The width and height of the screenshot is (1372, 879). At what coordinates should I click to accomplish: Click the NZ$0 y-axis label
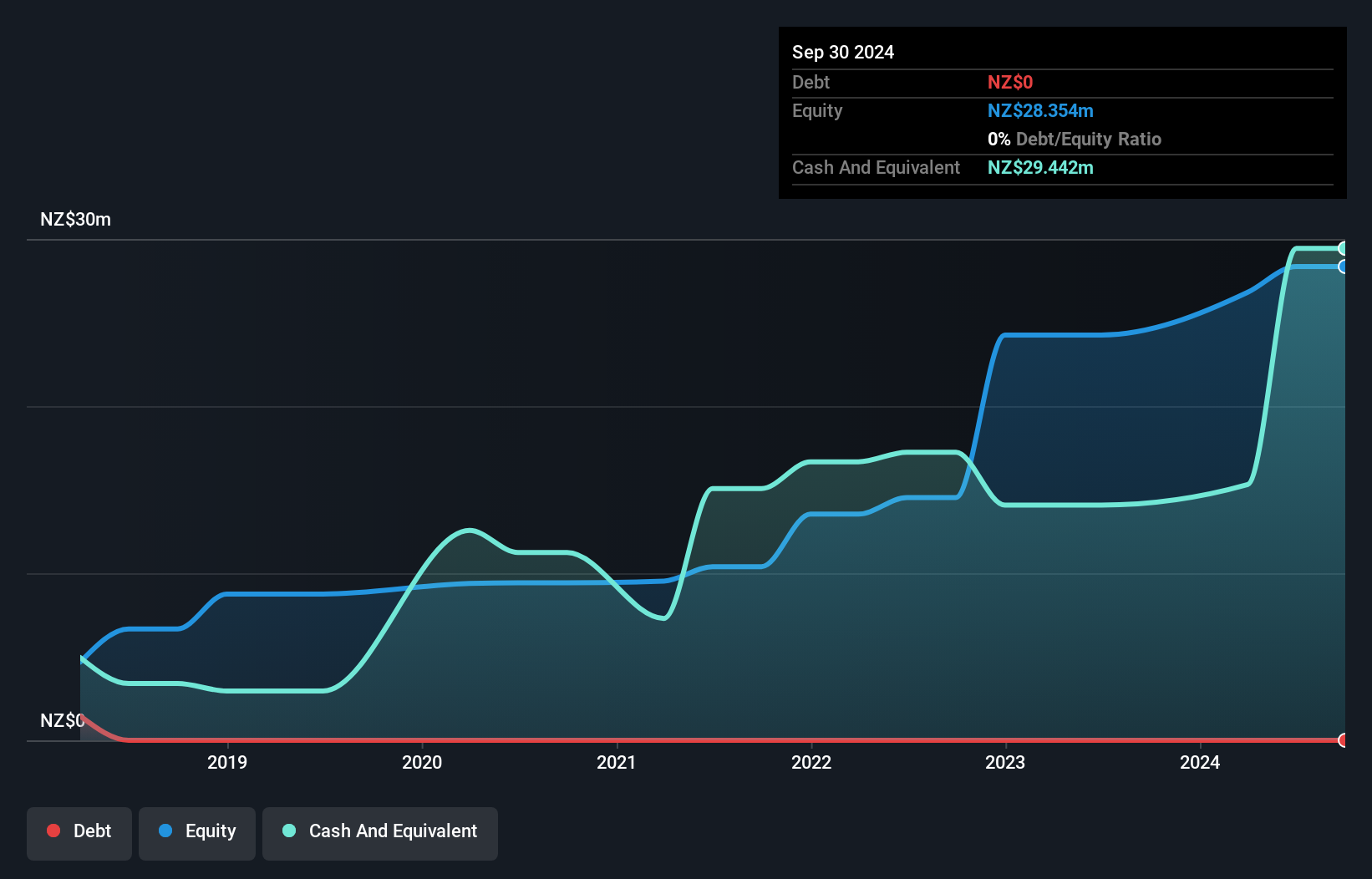(x=62, y=720)
